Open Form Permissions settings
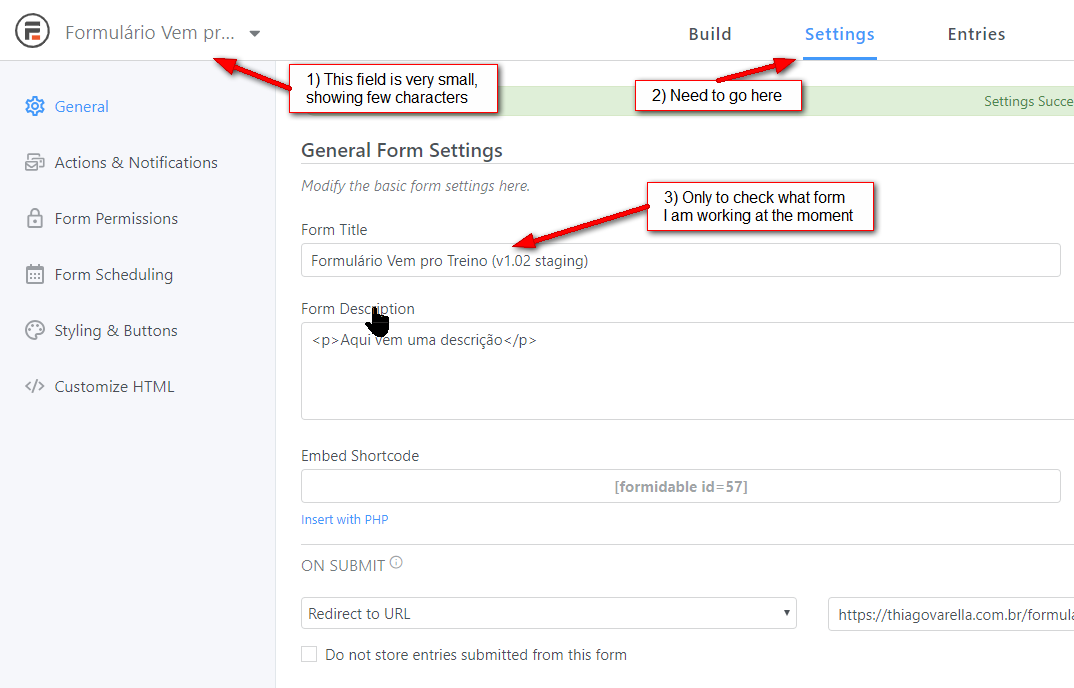The height and width of the screenshot is (688, 1074). pos(116,219)
